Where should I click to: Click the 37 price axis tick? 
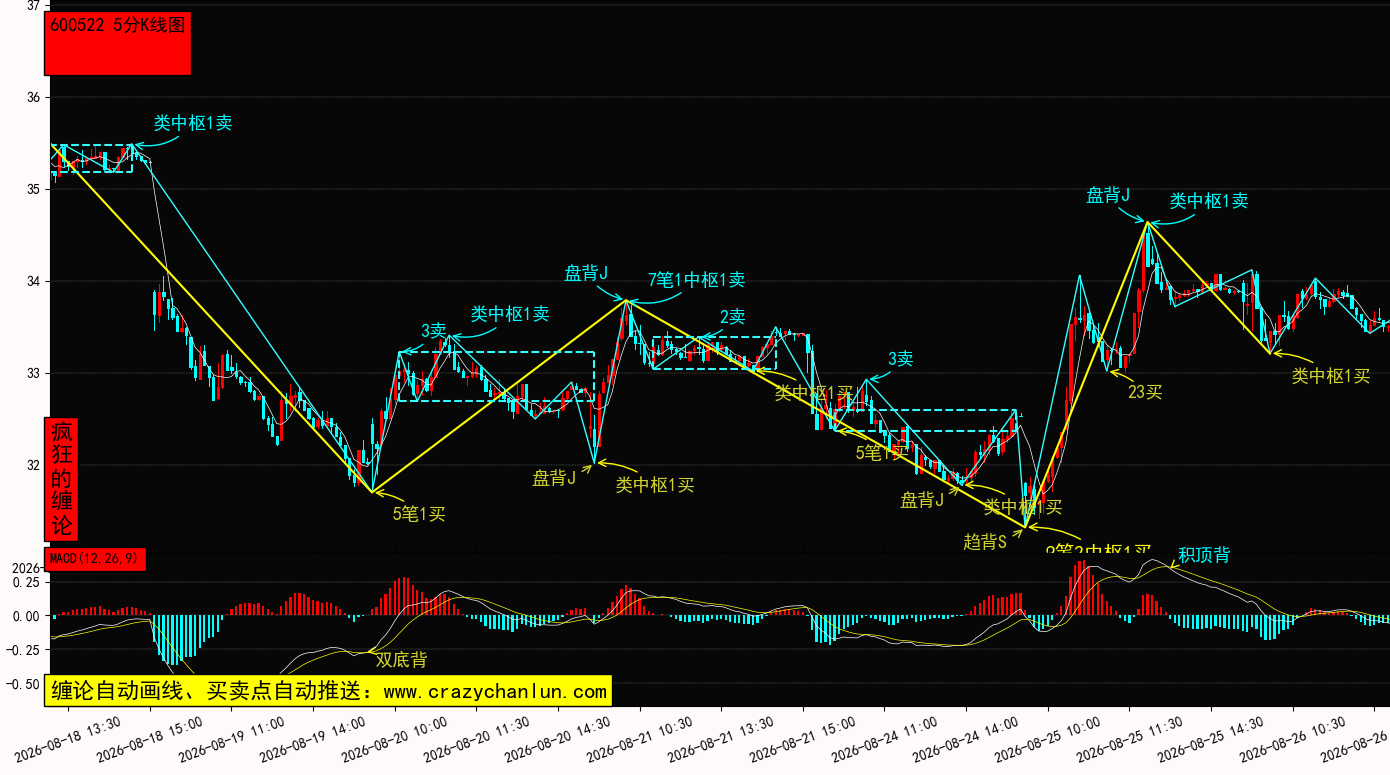32,6
